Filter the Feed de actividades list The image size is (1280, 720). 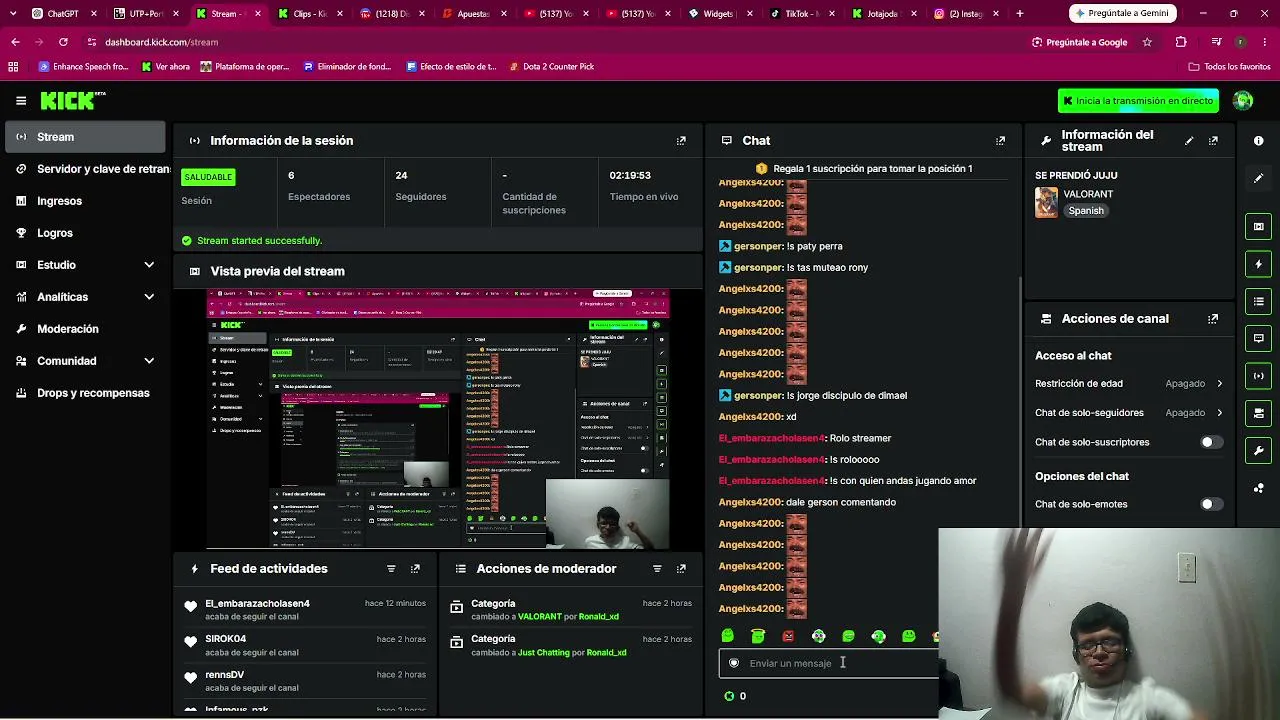(x=391, y=569)
